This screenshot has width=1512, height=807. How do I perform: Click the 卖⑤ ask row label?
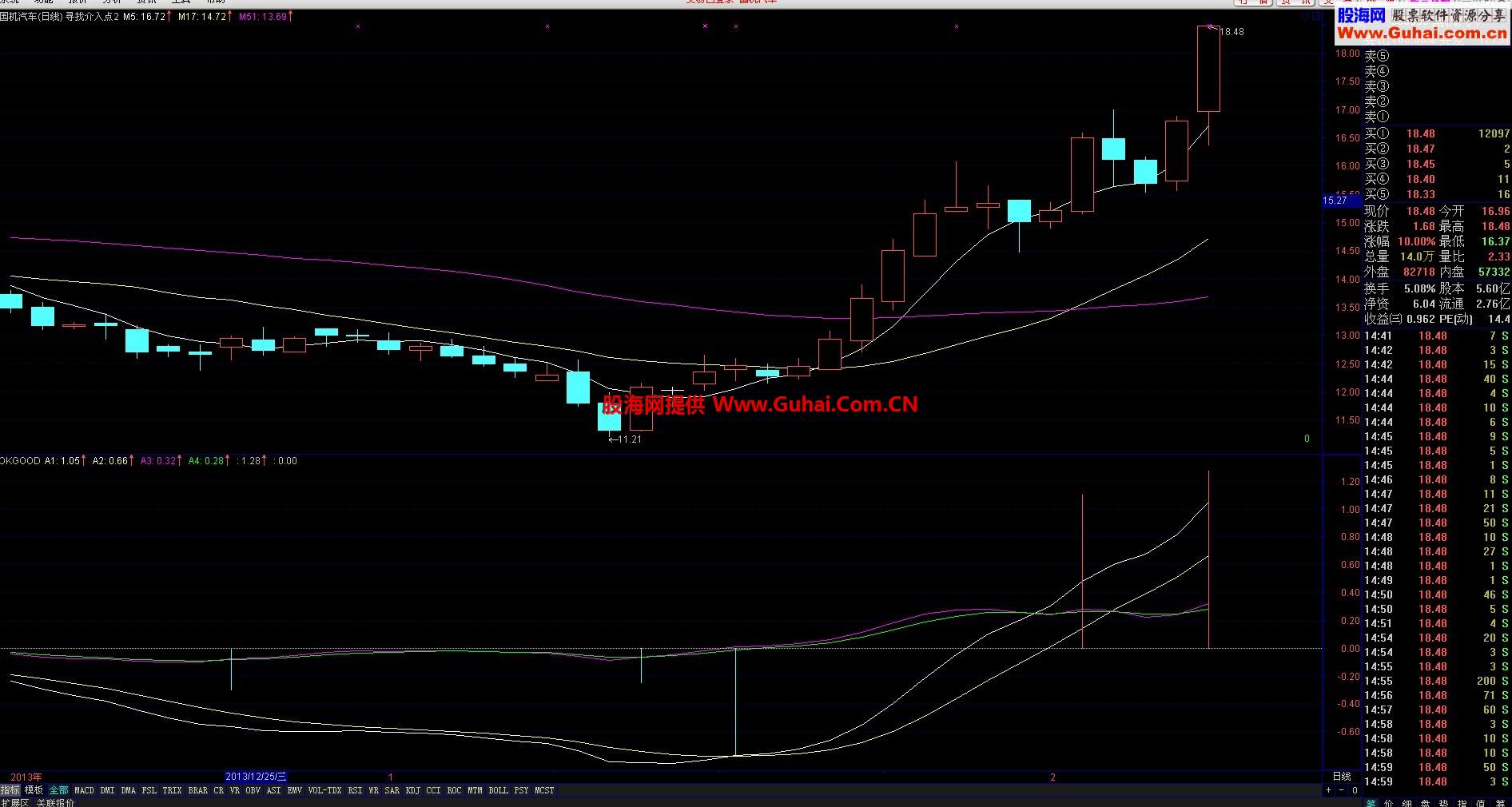pyautogui.click(x=1377, y=56)
